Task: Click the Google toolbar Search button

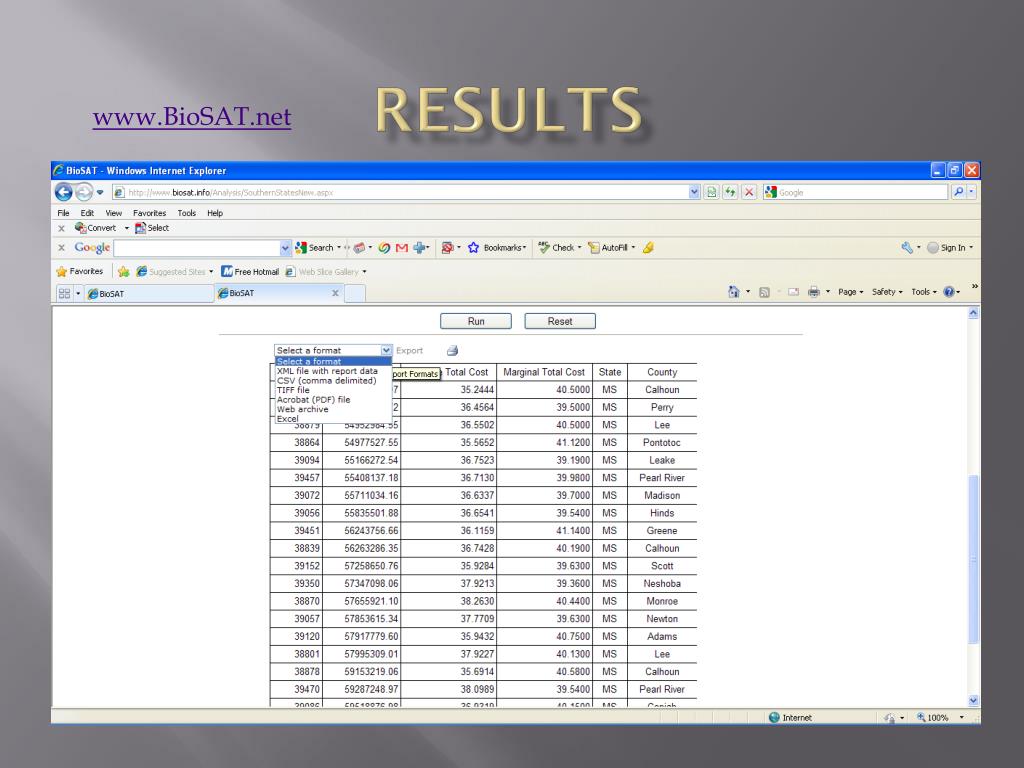Action: pos(314,248)
